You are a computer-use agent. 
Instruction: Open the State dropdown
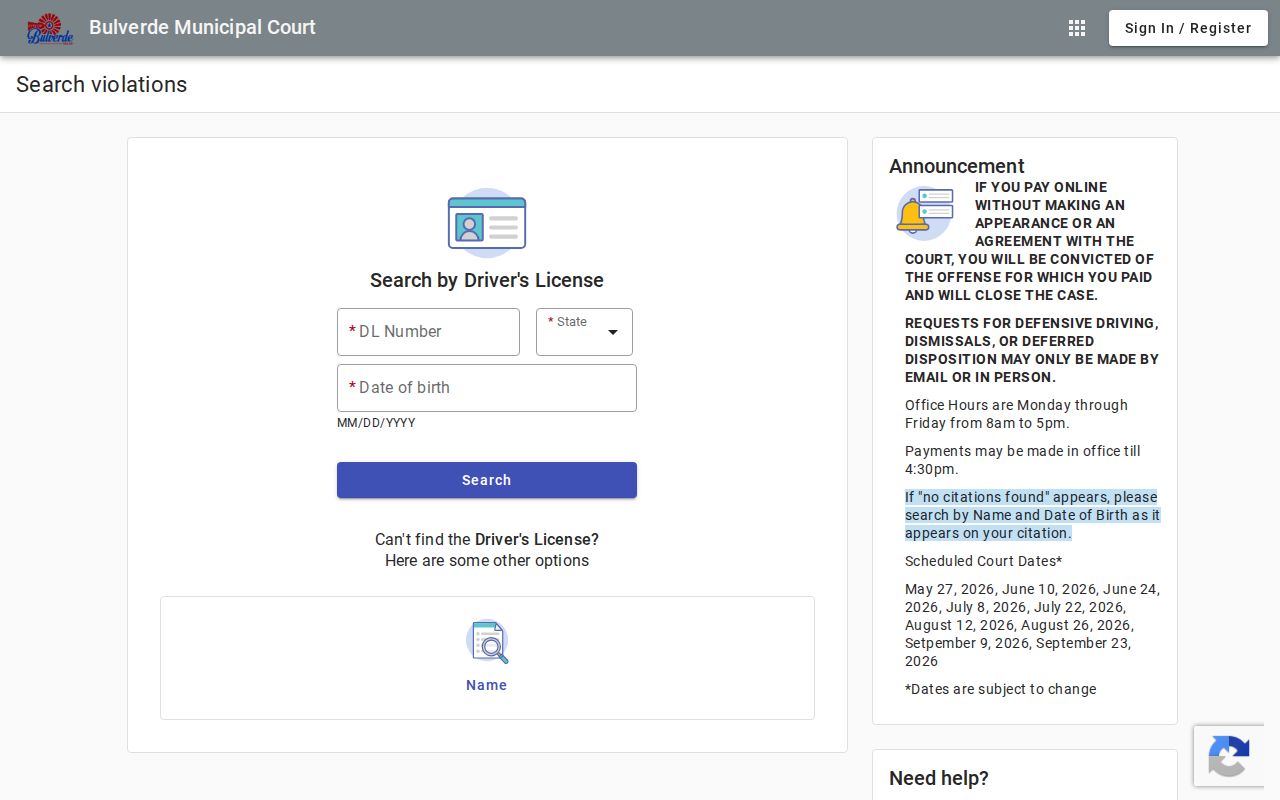click(x=584, y=332)
